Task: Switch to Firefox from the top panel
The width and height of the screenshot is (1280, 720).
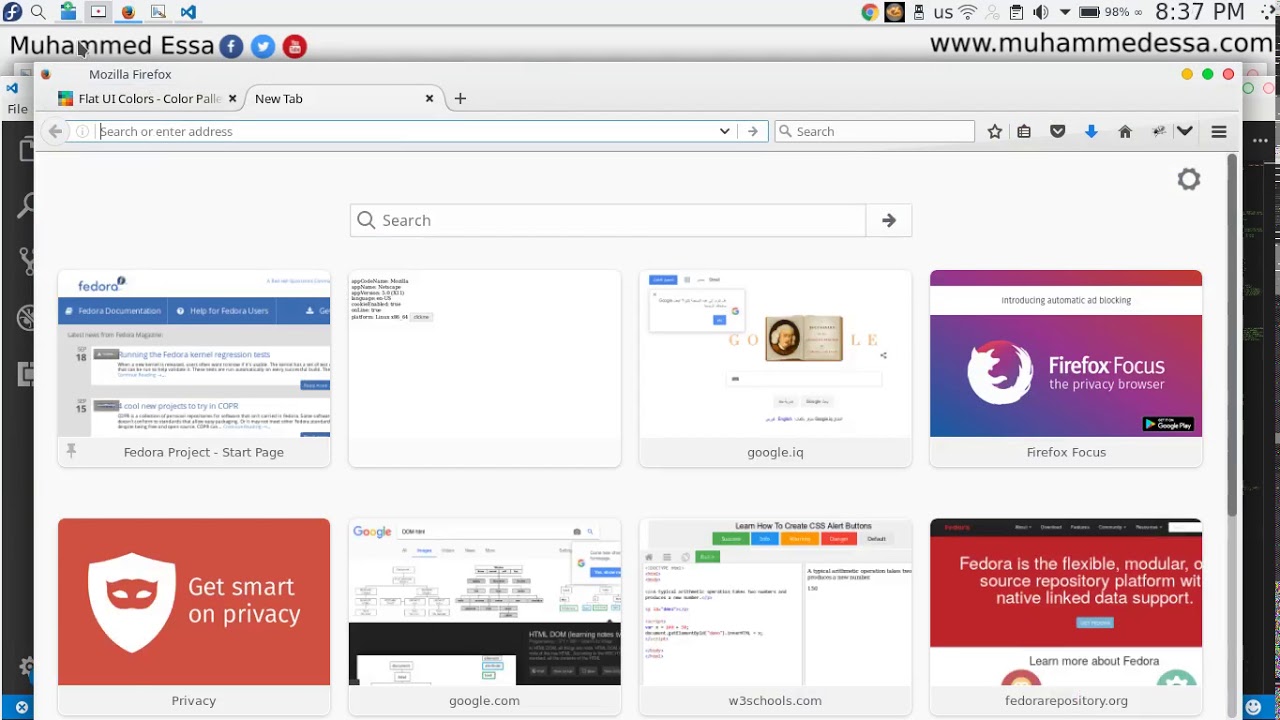Action: pyautogui.click(x=128, y=12)
